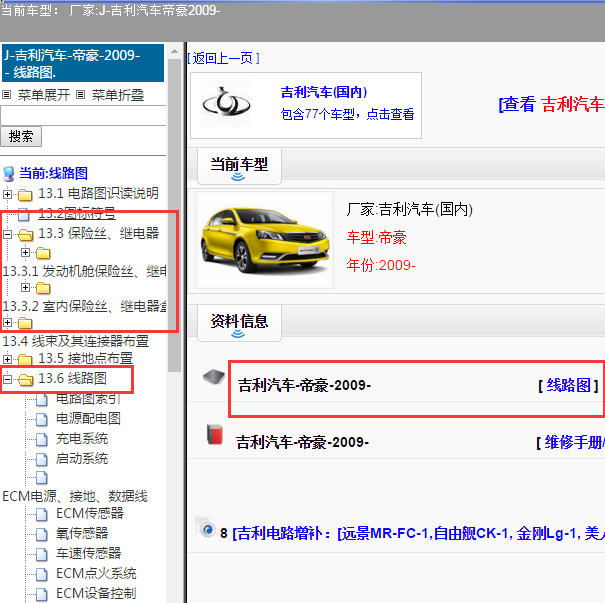
Task: Open 氧传感器 document
Action: pos(82,533)
